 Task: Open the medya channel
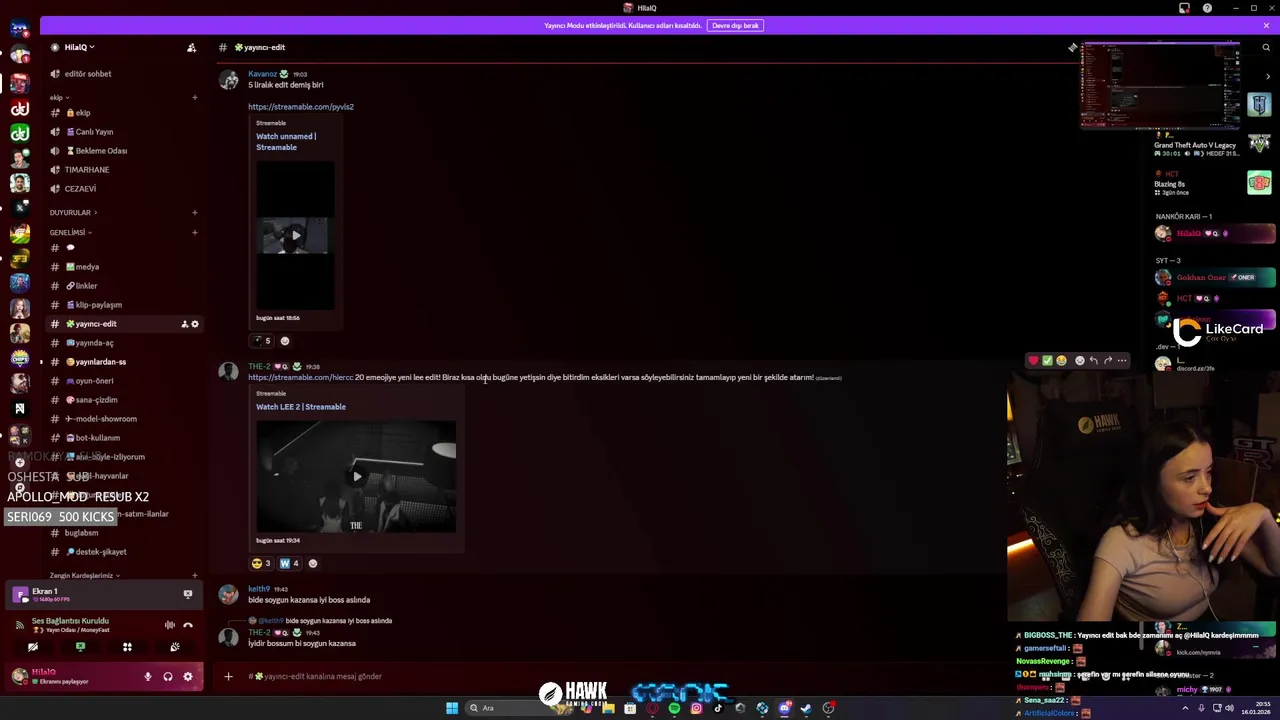pos(87,267)
